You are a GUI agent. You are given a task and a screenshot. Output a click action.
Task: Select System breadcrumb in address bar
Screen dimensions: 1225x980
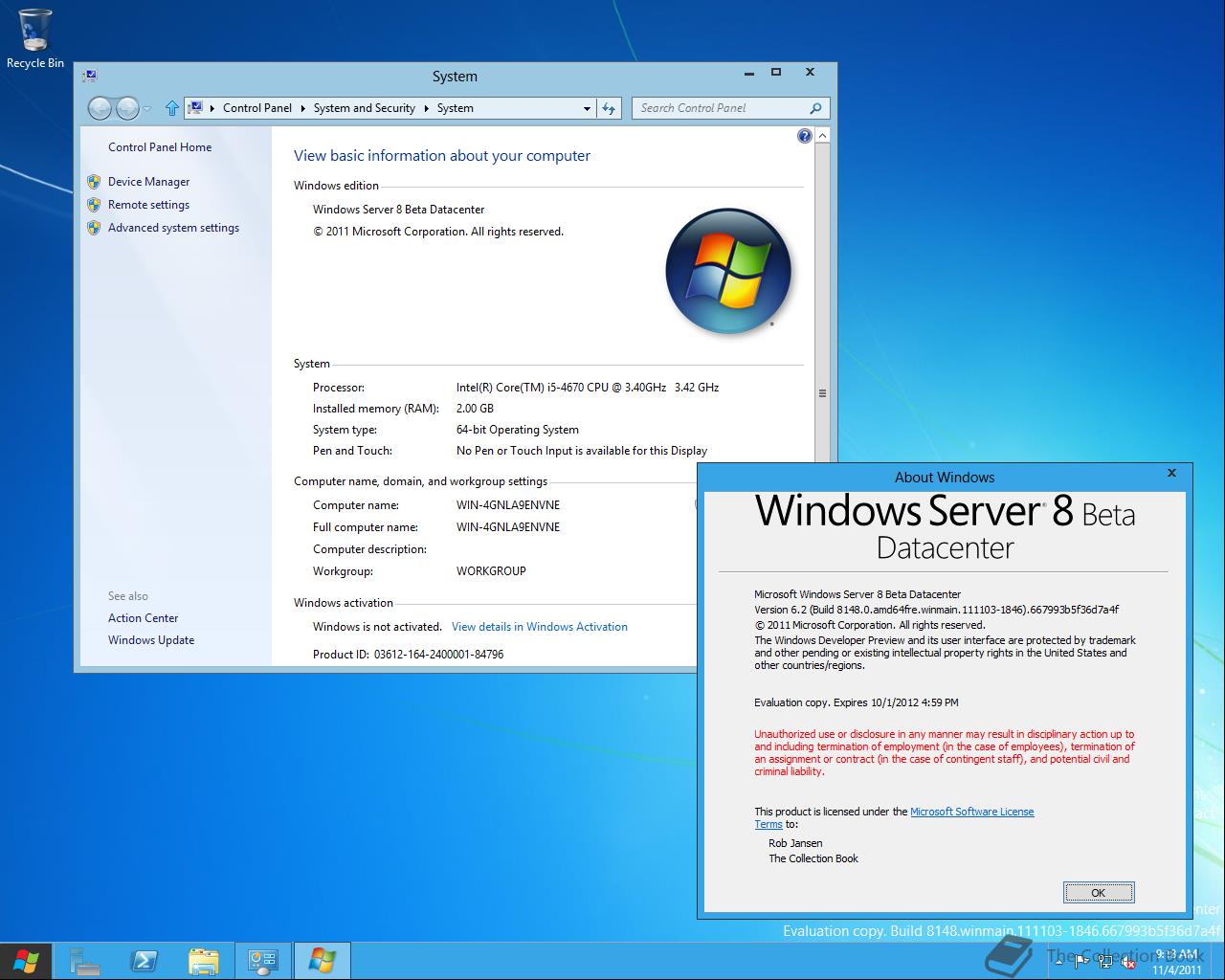(x=455, y=108)
